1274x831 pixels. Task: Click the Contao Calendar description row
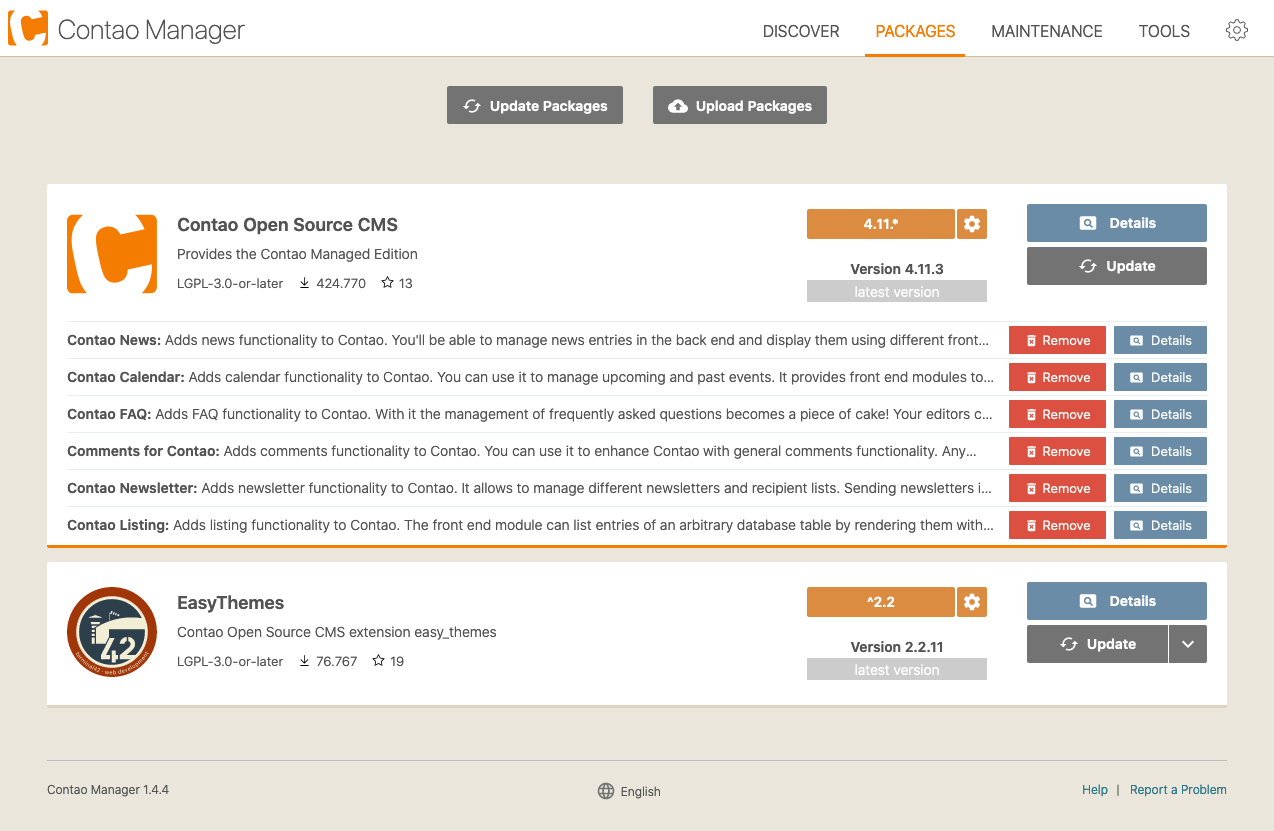(530, 377)
